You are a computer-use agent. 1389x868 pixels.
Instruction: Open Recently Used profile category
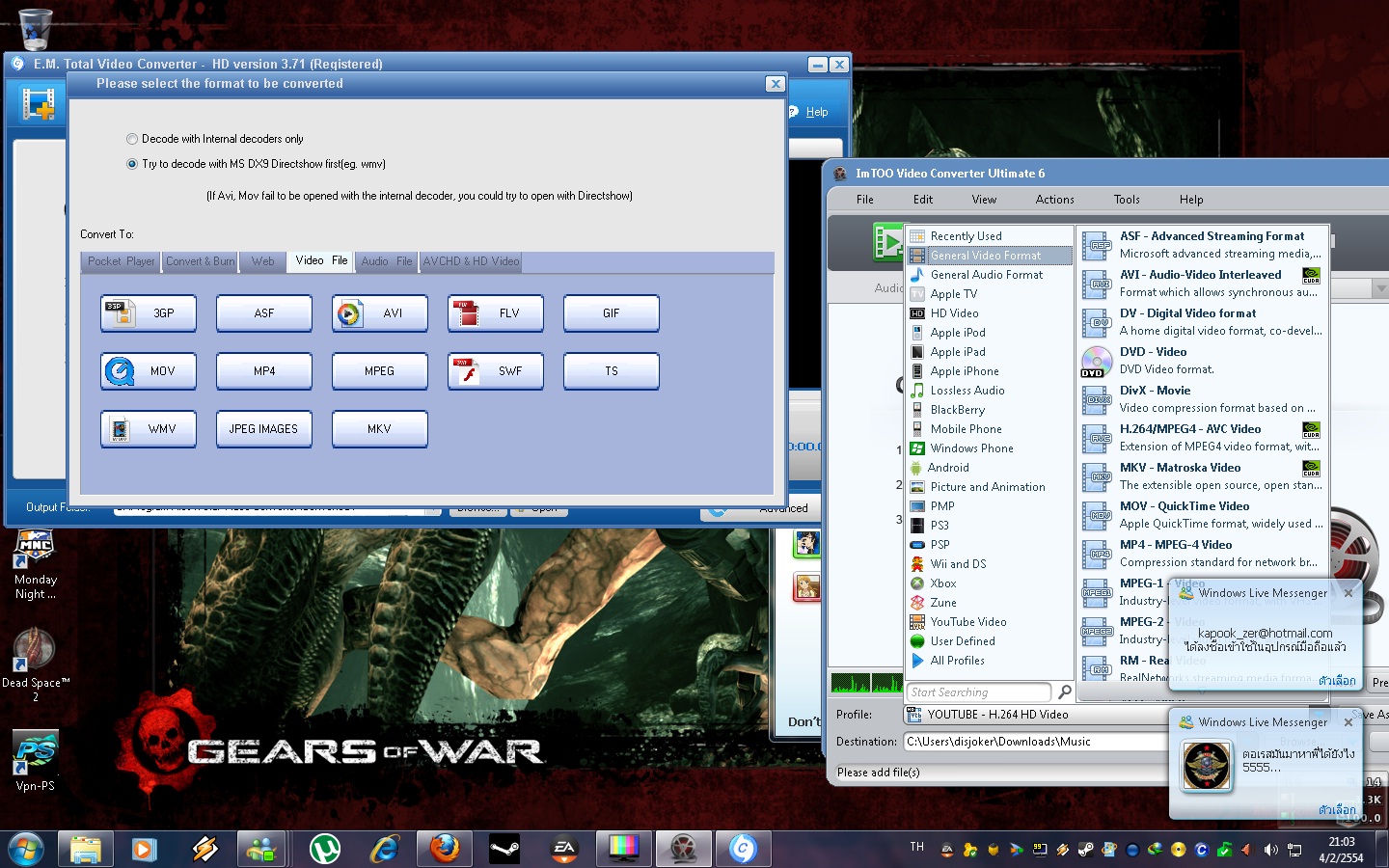990,236
